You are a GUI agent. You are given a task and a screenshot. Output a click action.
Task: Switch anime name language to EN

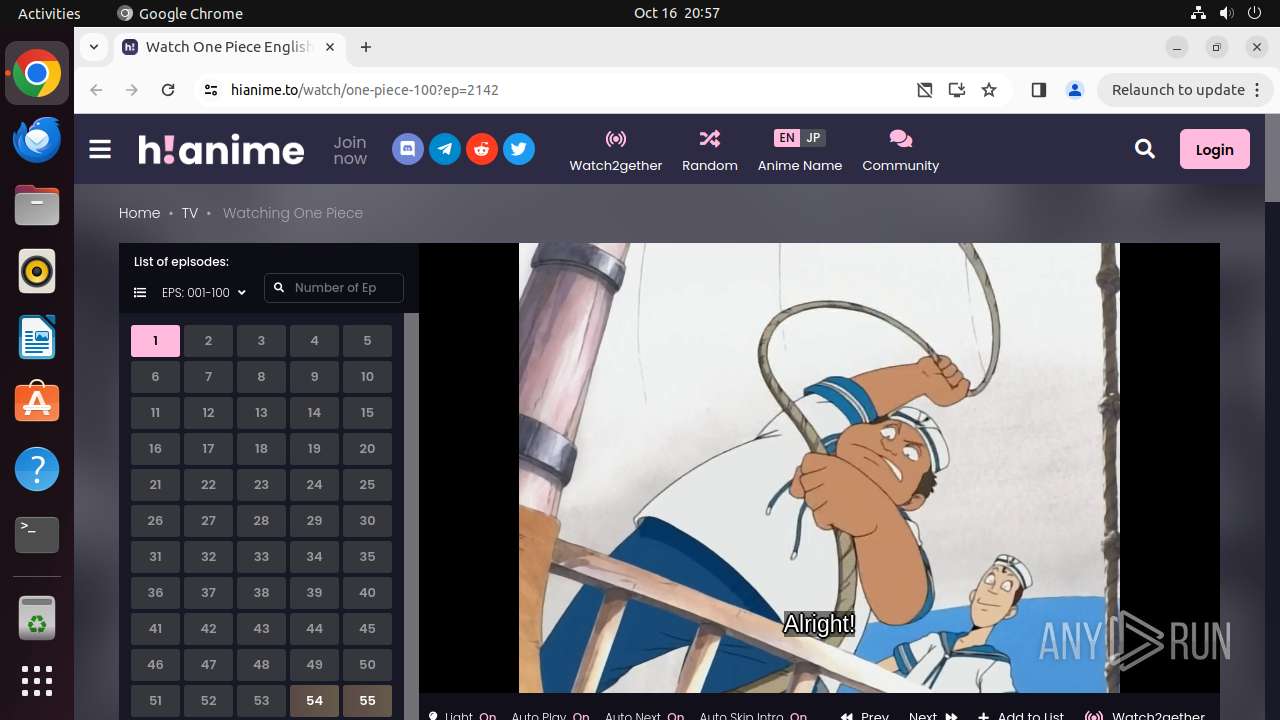point(787,138)
